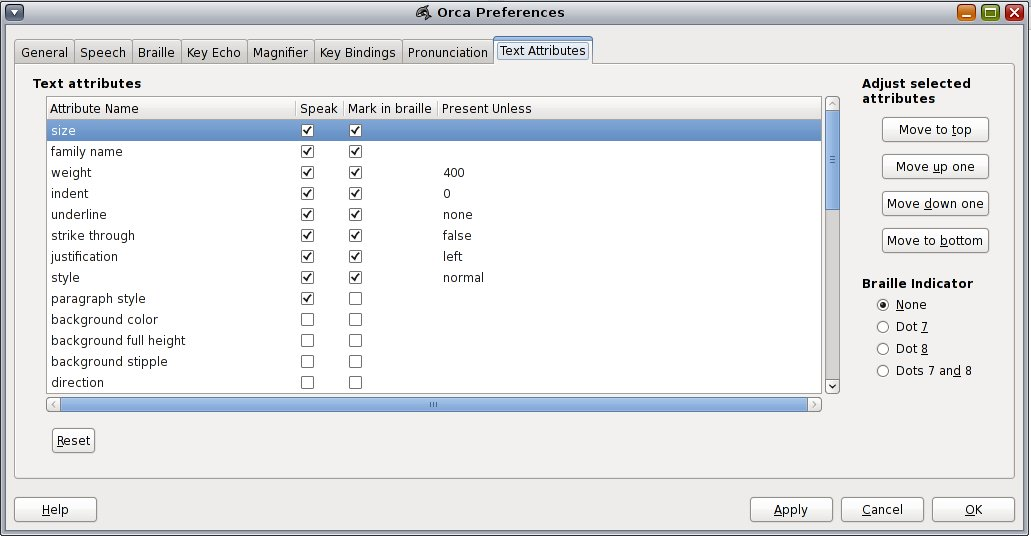Image resolution: width=1031 pixels, height=536 pixels.
Task: Enable Speak for background stipple
Action: click(307, 362)
